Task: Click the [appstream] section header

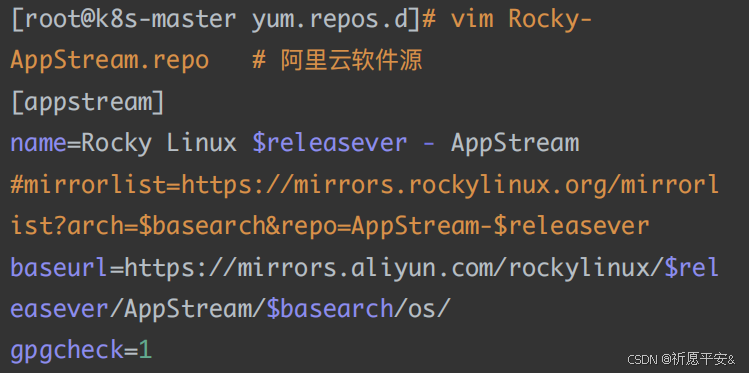Action: pyautogui.click(x=87, y=102)
